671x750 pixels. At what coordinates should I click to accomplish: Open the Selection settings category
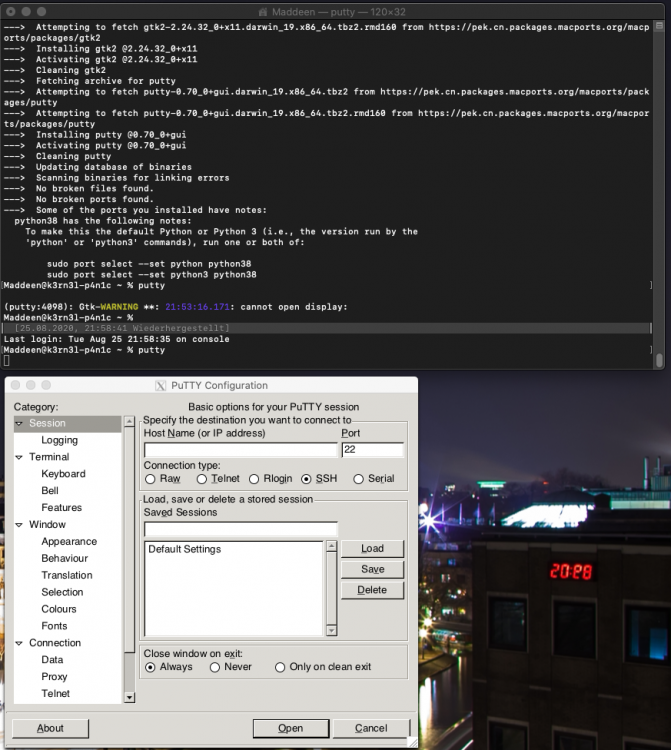tap(62, 592)
